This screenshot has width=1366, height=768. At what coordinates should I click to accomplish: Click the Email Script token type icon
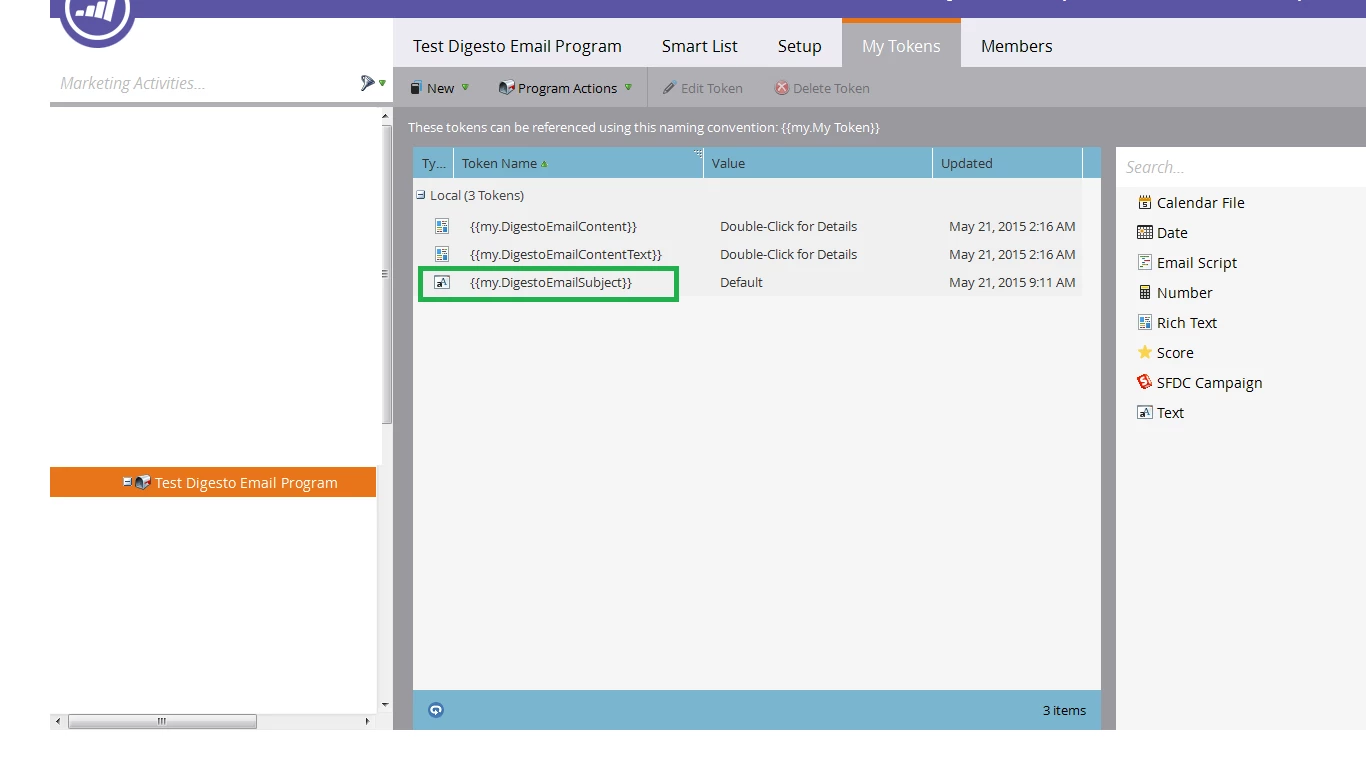pyautogui.click(x=1145, y=262)
